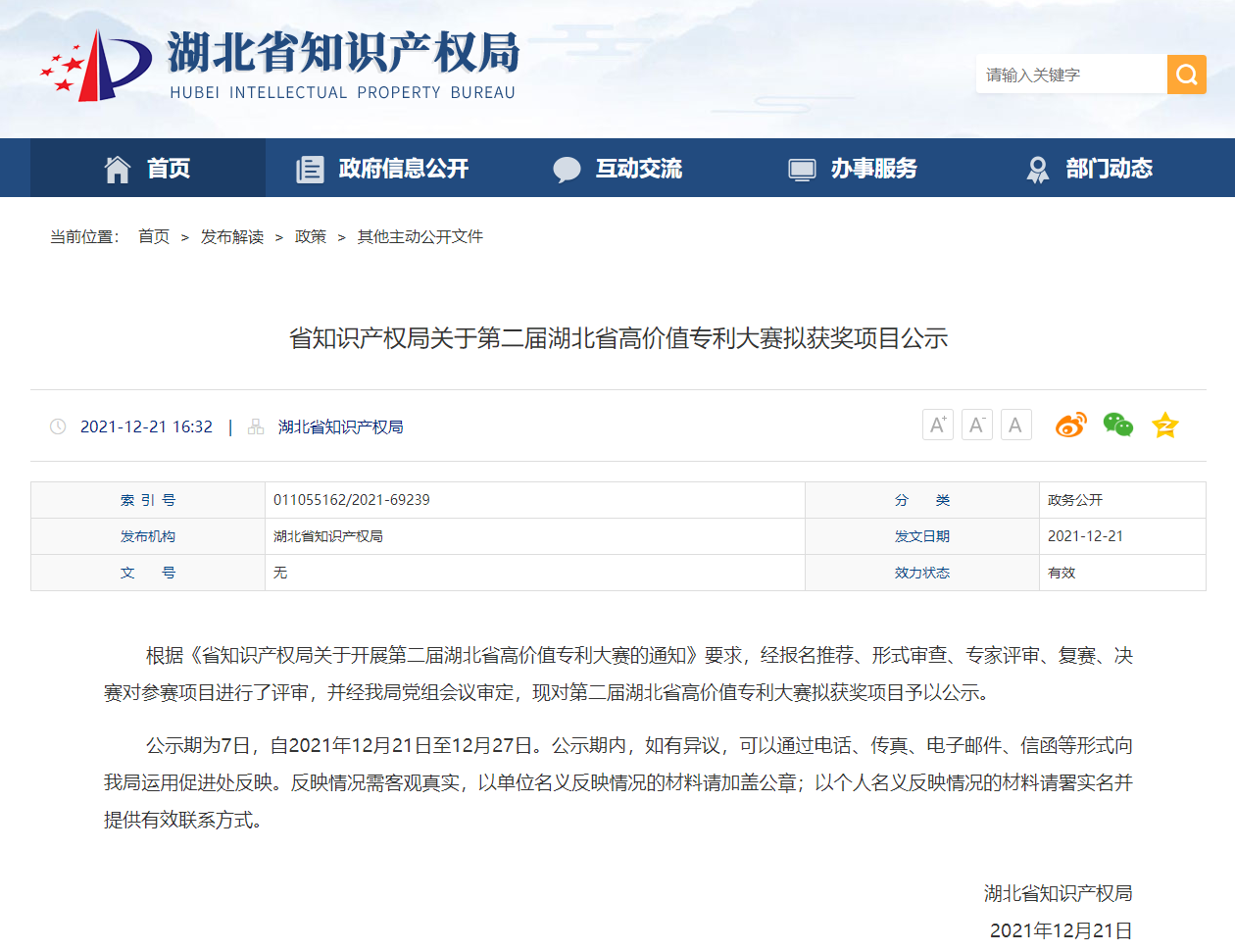The width and height of the screenshot is (1235, 952).
Task: Open the 互动交流 navigation menu
Action: 618,169
